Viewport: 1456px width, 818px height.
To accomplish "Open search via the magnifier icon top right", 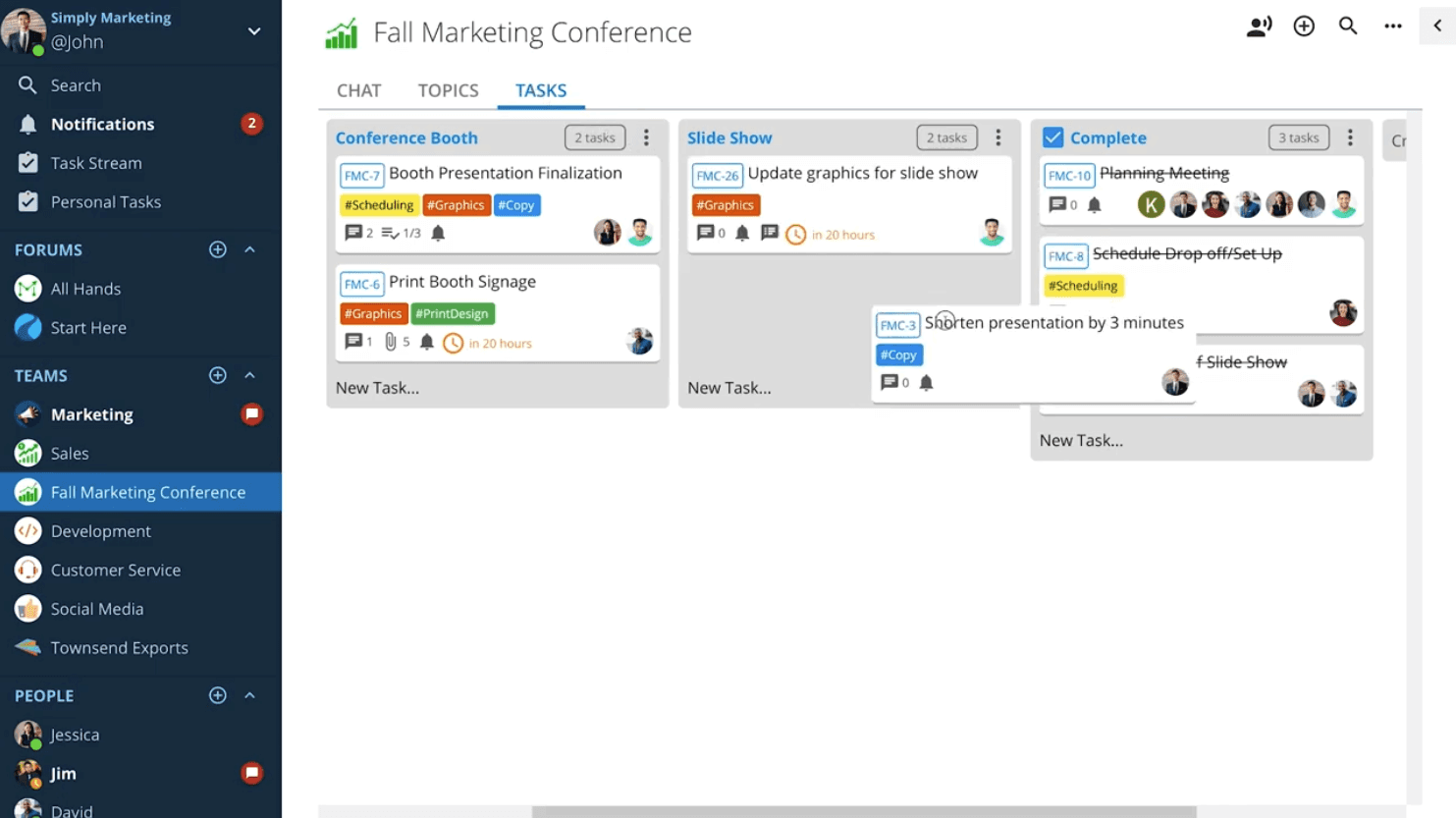I will (1348, 27).
